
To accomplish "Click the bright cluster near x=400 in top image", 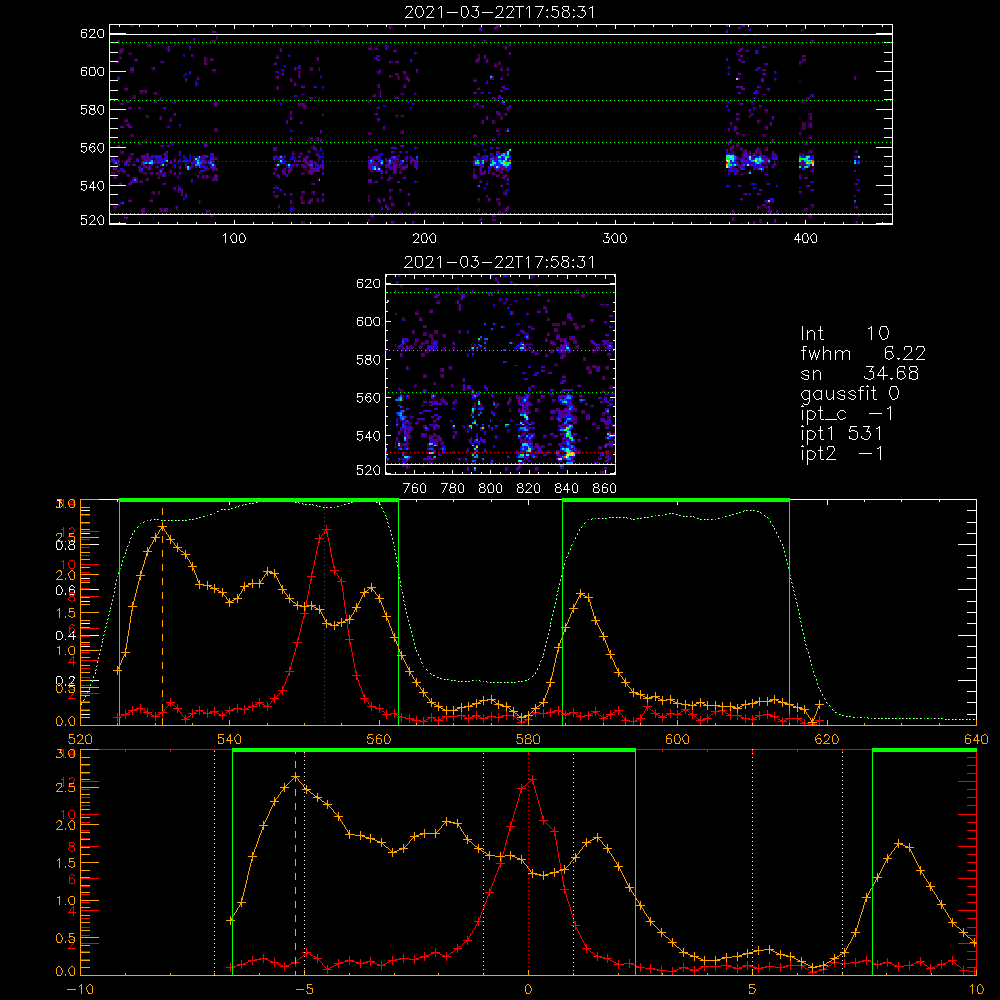I will pyautogui.click(x=806, y=161).
